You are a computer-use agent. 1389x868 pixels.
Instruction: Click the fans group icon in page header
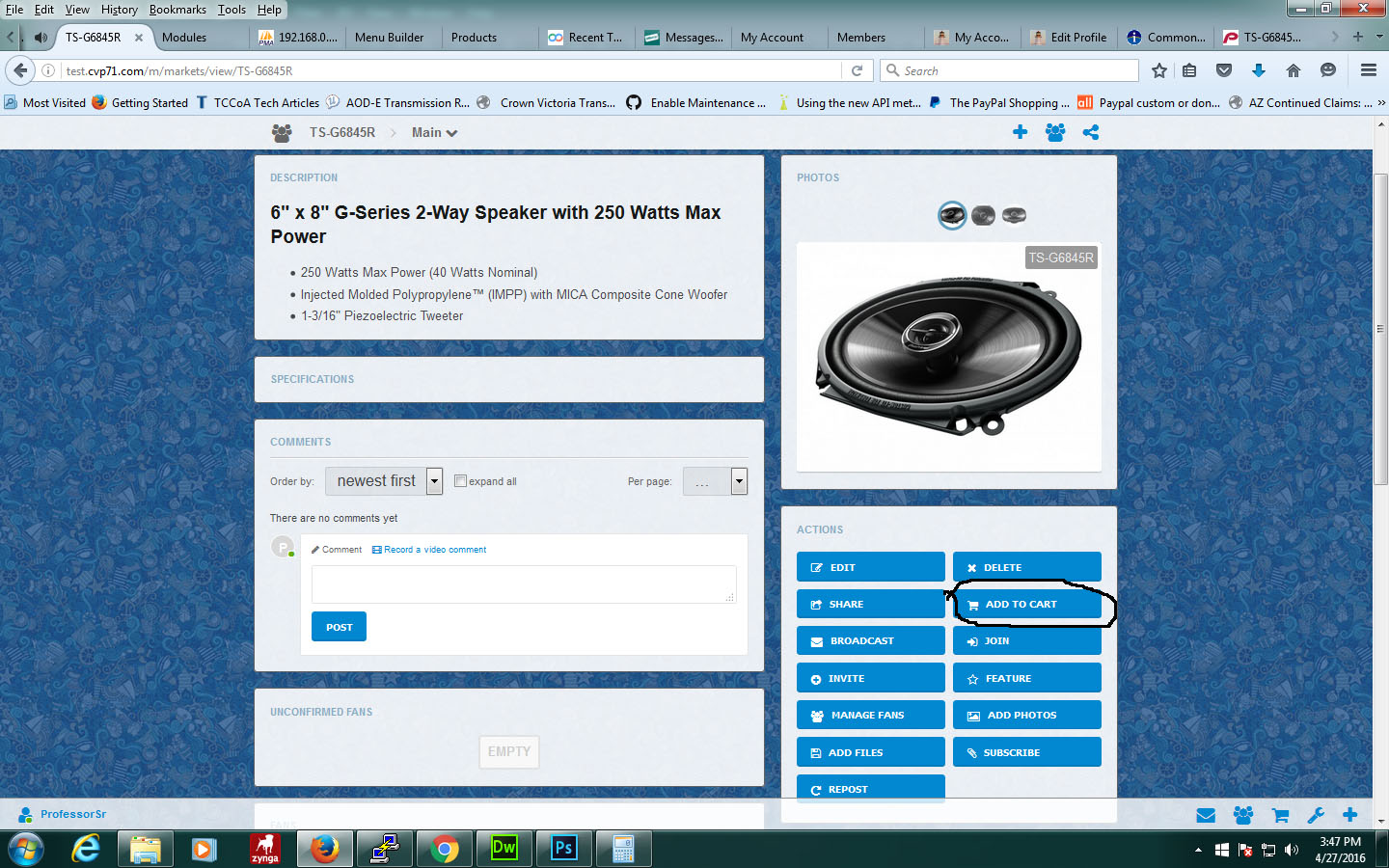tap(1055, 132)
